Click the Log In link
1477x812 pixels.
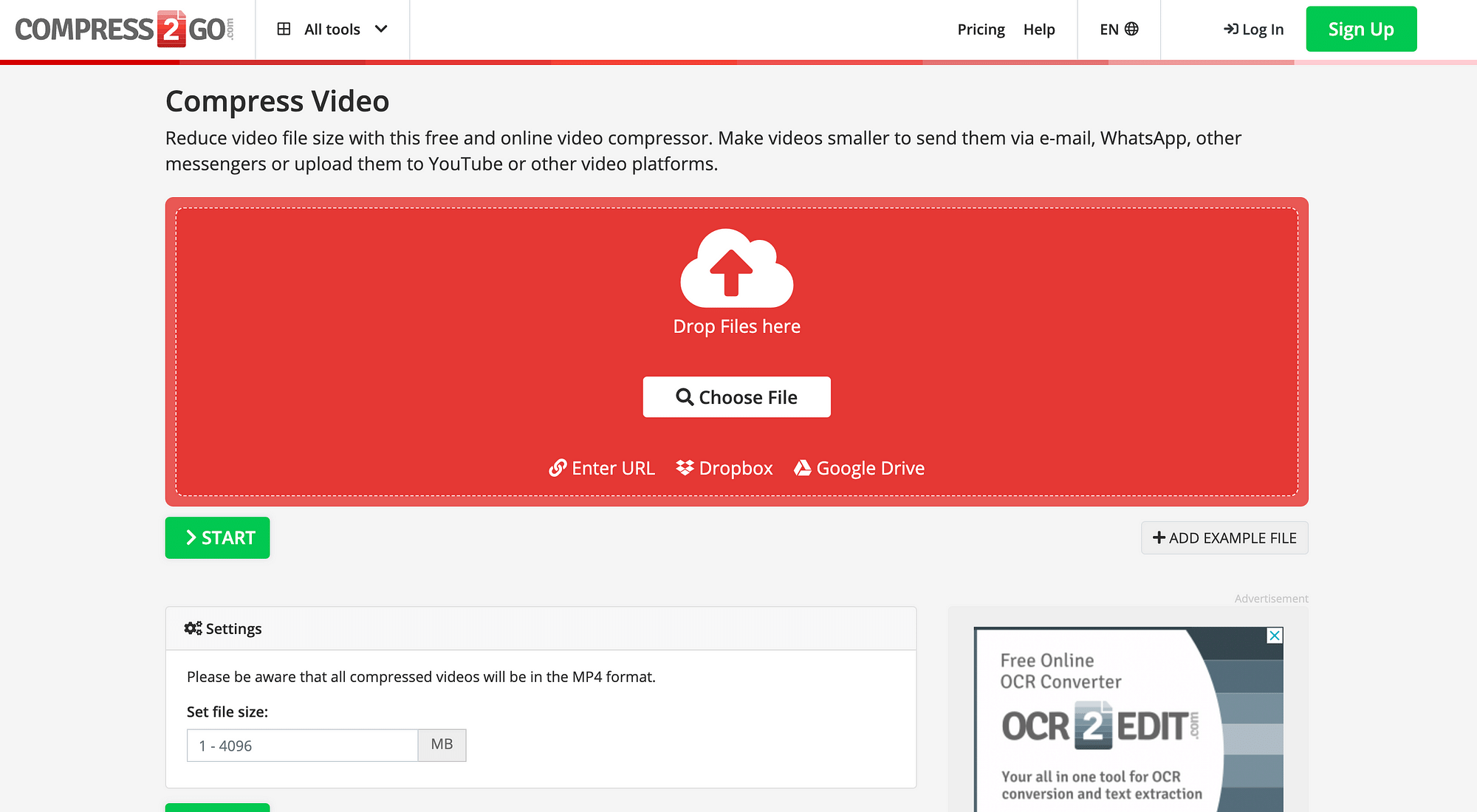pos(1253,29)
